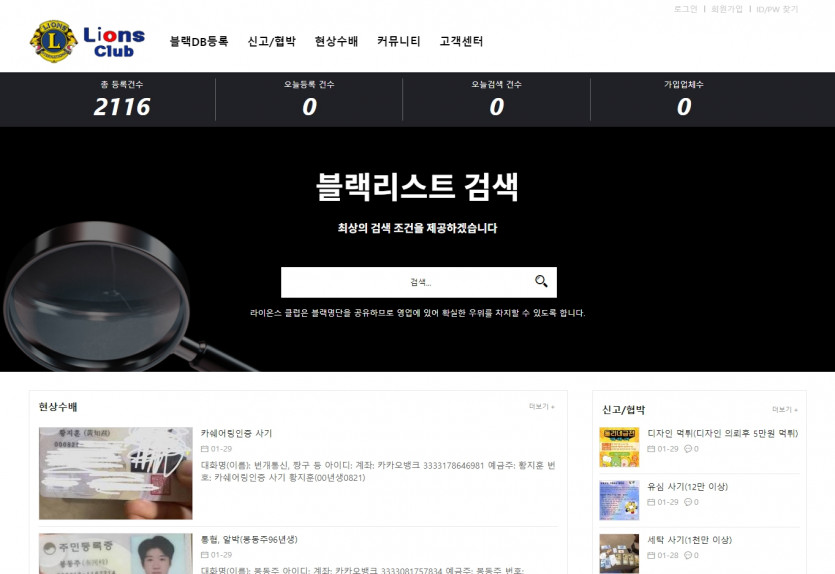Expand 신고/협박 section with 더보기 +
Image resolution: width=835 pixels, height=574 pixels.
784,410
